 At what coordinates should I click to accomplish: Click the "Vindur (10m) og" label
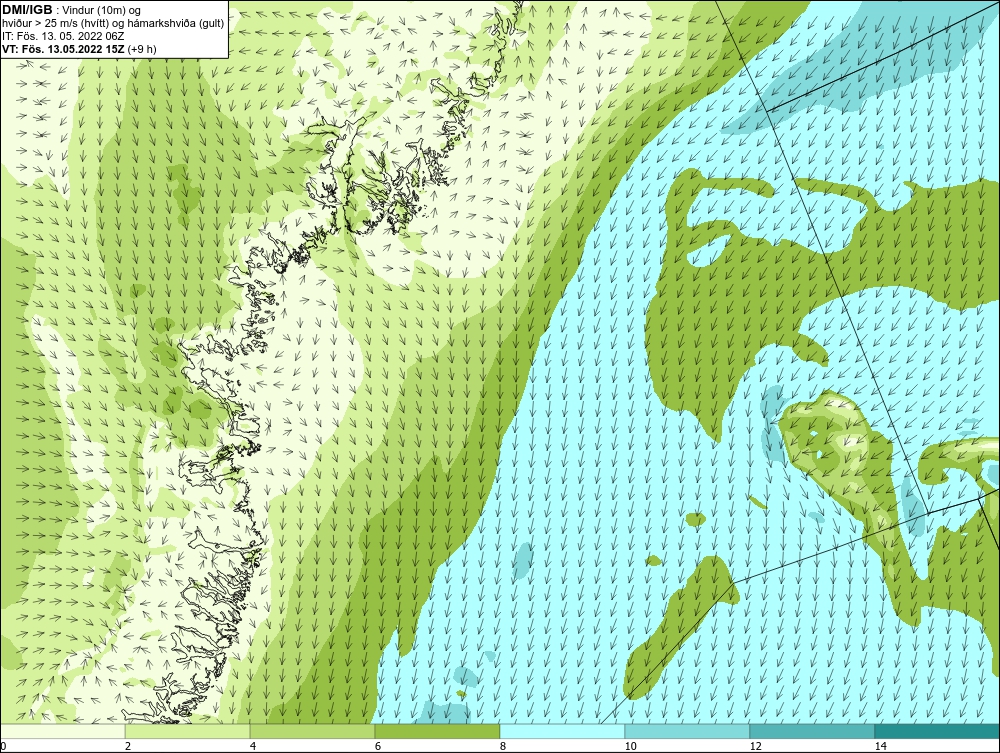pos(101,10)
